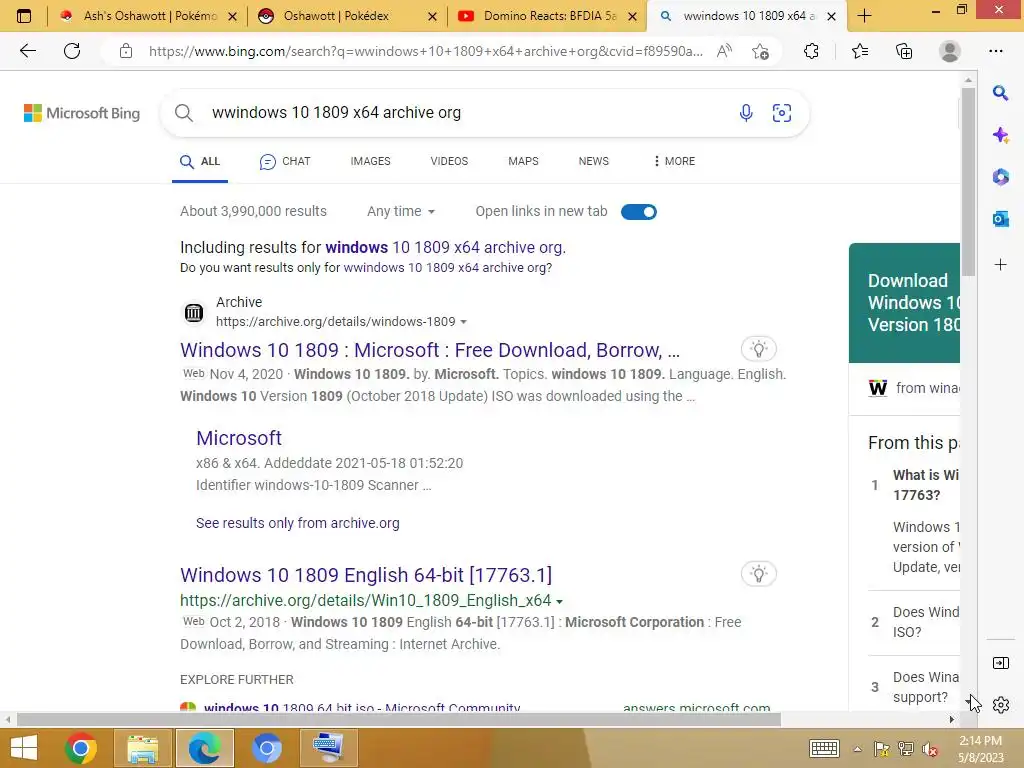Open a new browser tab

pyautogui.click(x=865, y=16)
